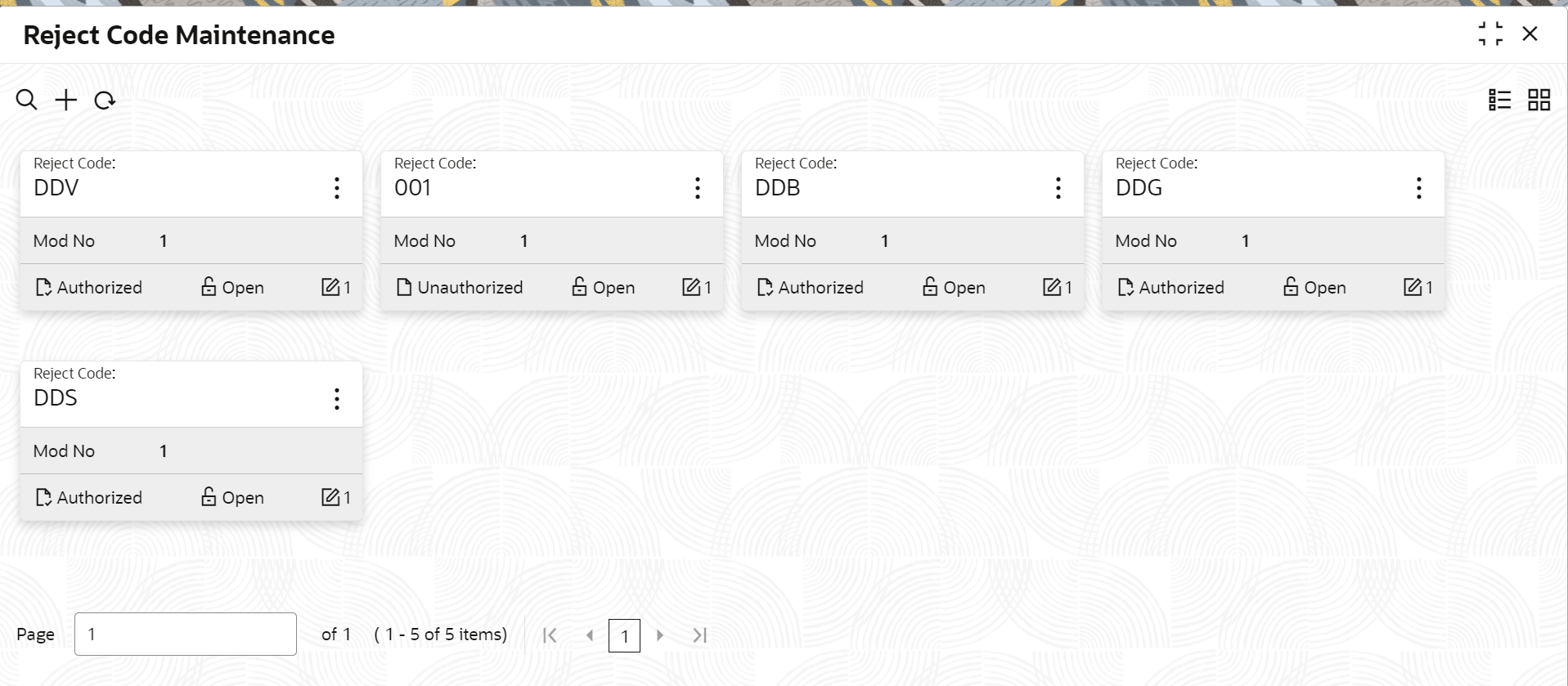Select the DDV reject code card
1568x686 pixels.
[x=191, y=231]
